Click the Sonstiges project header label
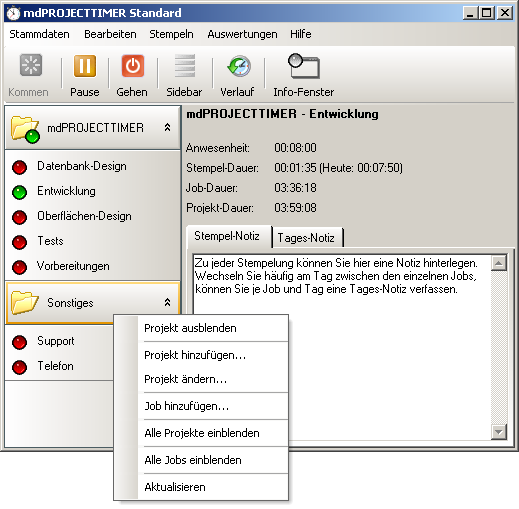The image size is (519, 509). pyautogui.click(x=70, y=303)
